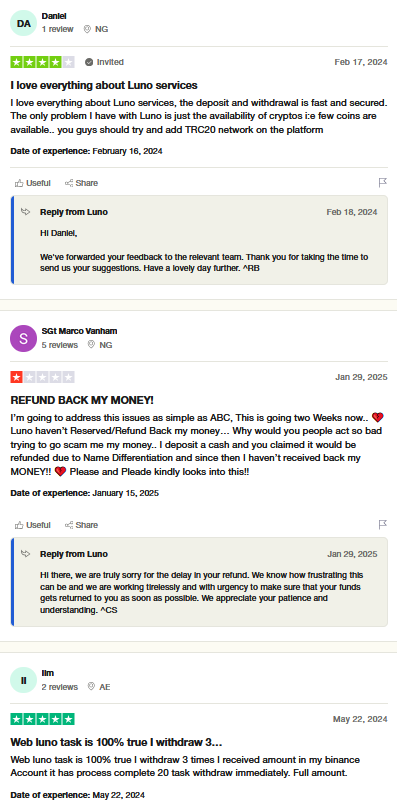Open Daniel's reviewer profile name
397x803 pixels.
[54, 16]
